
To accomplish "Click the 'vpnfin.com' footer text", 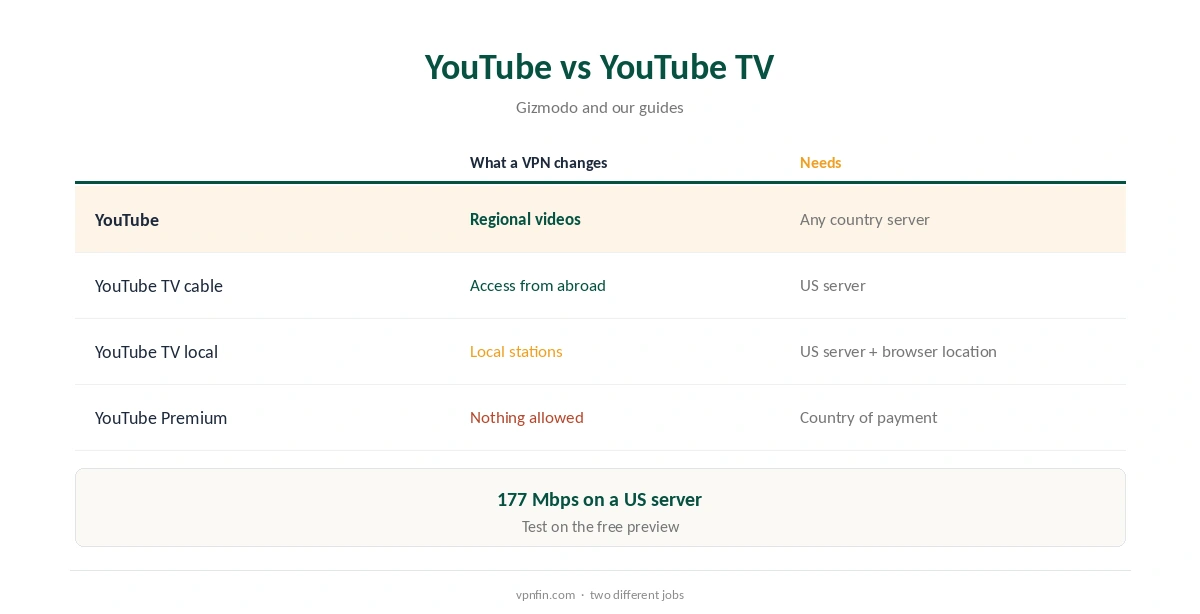I will point(545,594).
